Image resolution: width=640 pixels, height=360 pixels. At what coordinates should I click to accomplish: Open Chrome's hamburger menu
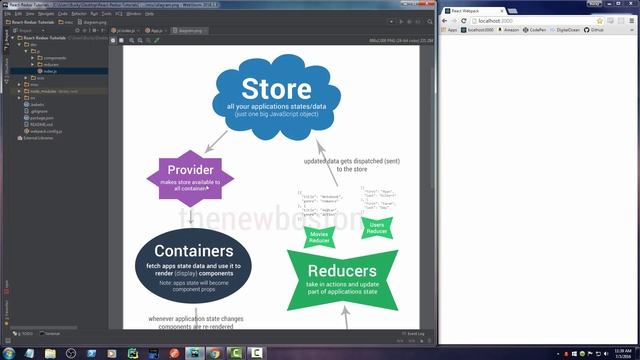632,21
